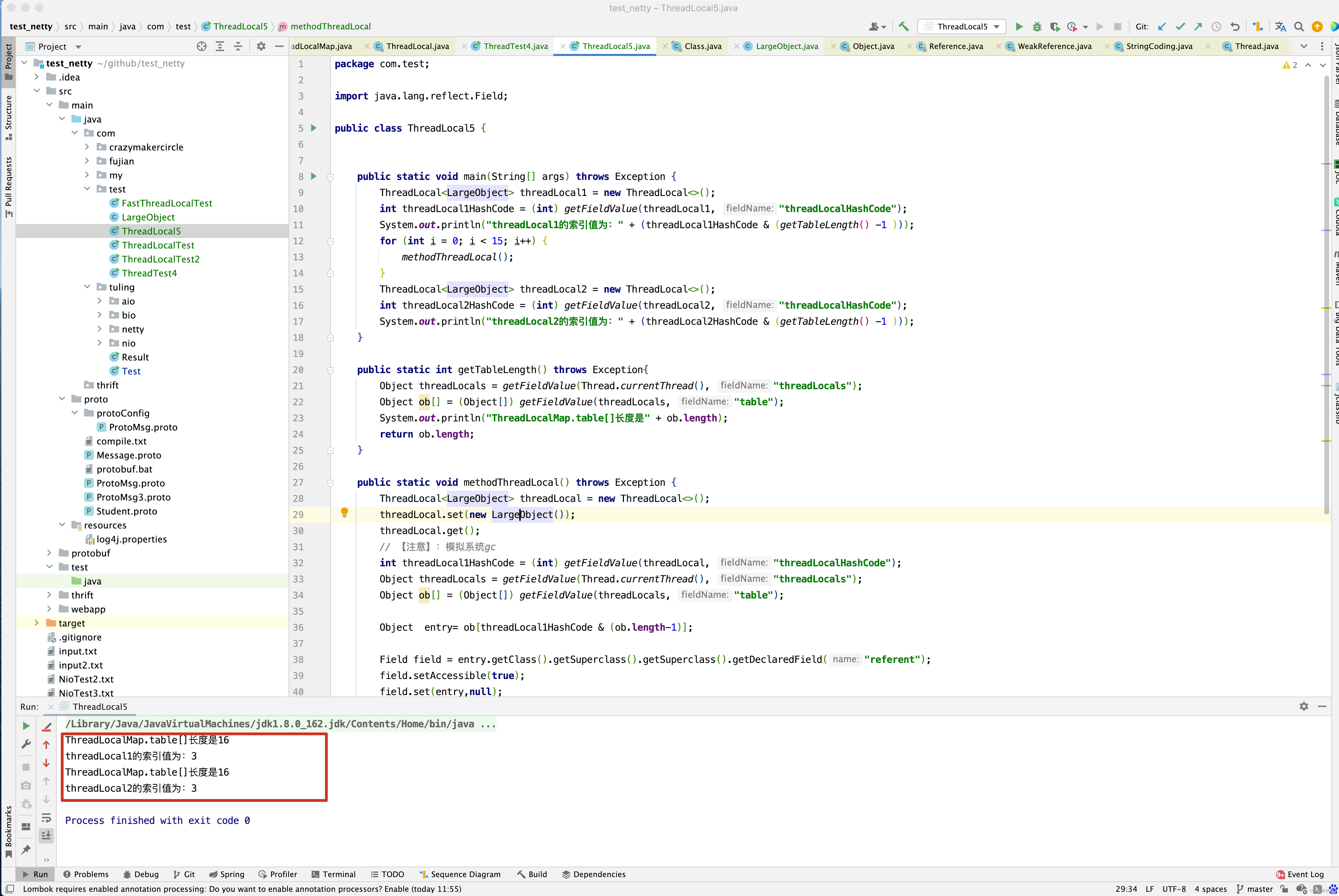Toggle soft-wrap in Run console
Viewport: 1339px width, 896px height.
pos(46,818)
